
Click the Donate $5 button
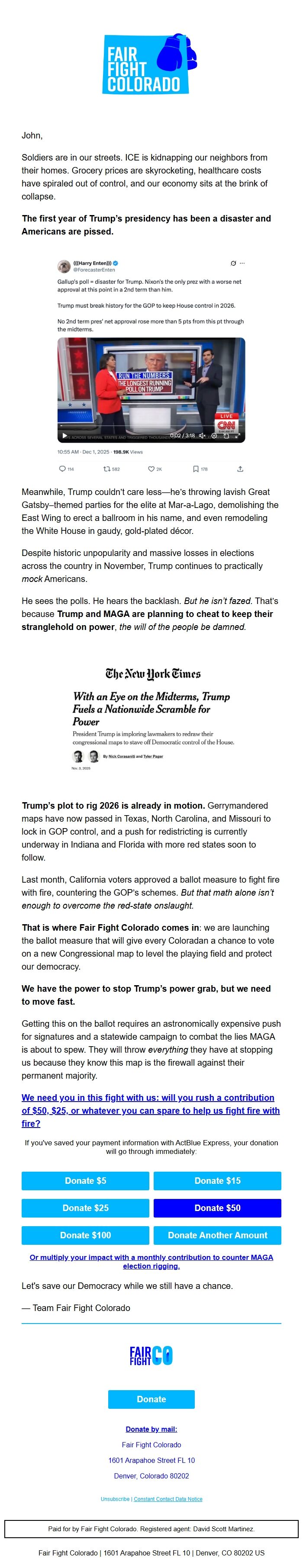[x=85, y=1180]
